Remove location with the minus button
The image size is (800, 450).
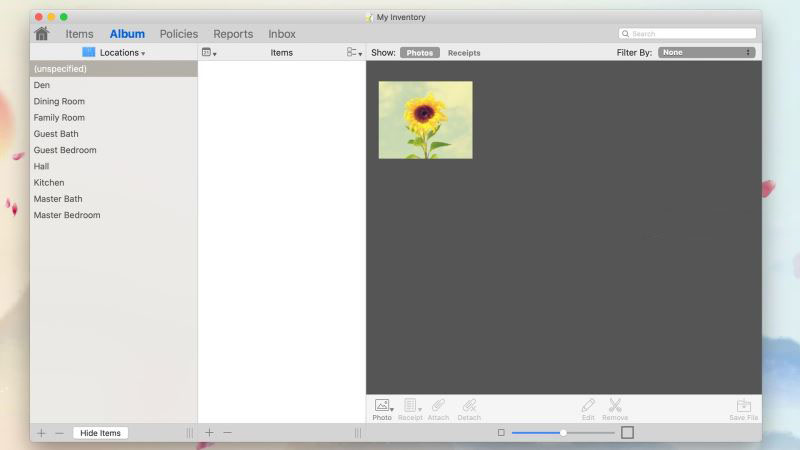click(60, 433)
